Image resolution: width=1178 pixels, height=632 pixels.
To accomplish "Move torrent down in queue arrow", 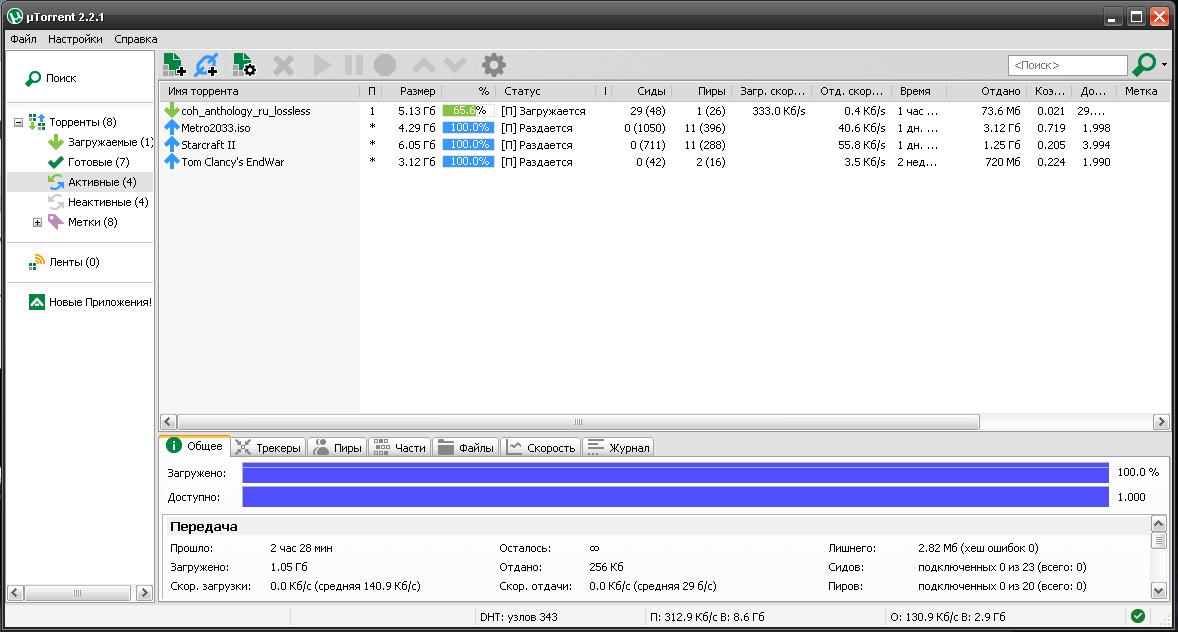I will 455,65.
